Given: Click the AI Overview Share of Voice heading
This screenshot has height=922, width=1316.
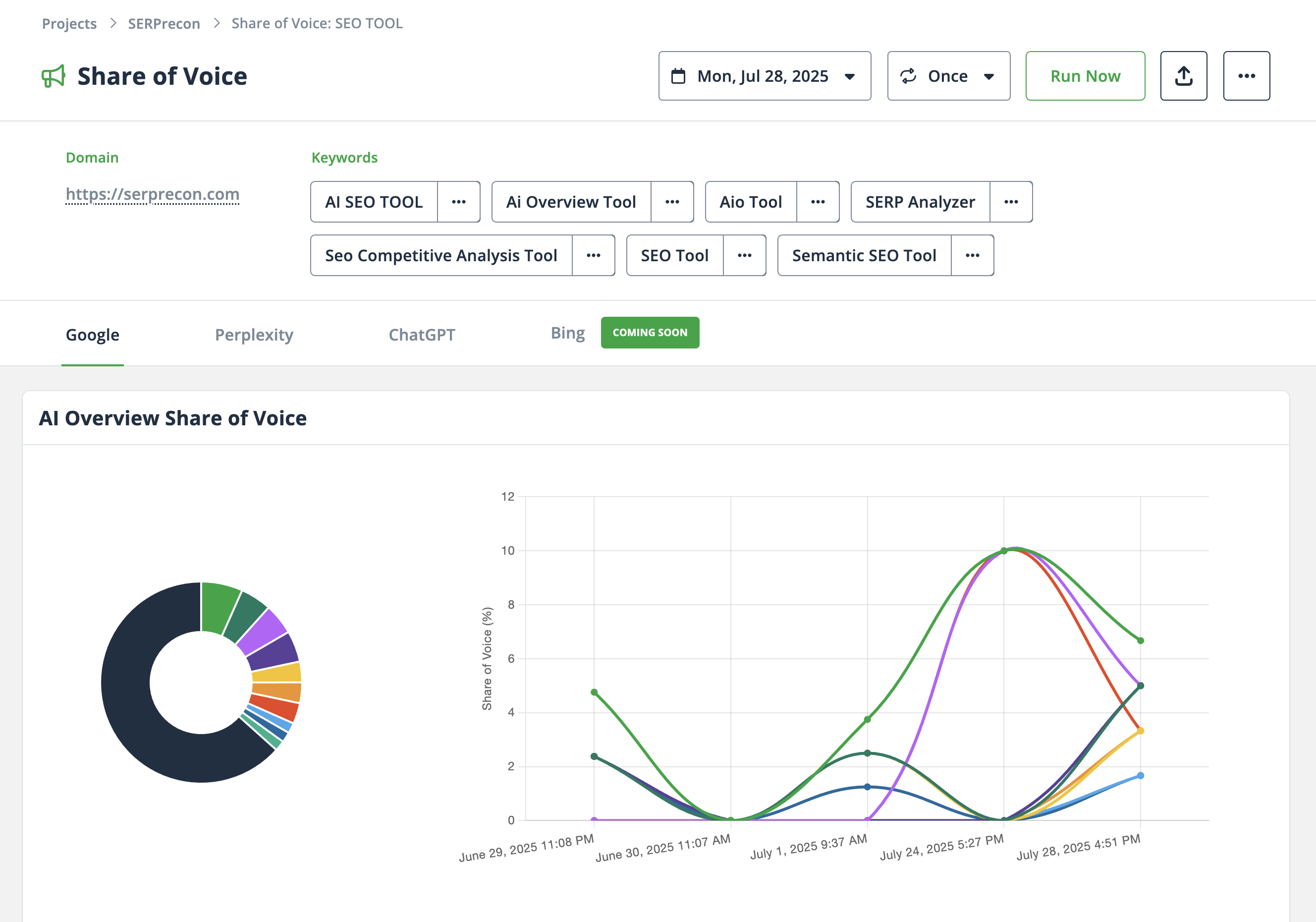Looking at the screenshot, I should (x=172, y=418).
